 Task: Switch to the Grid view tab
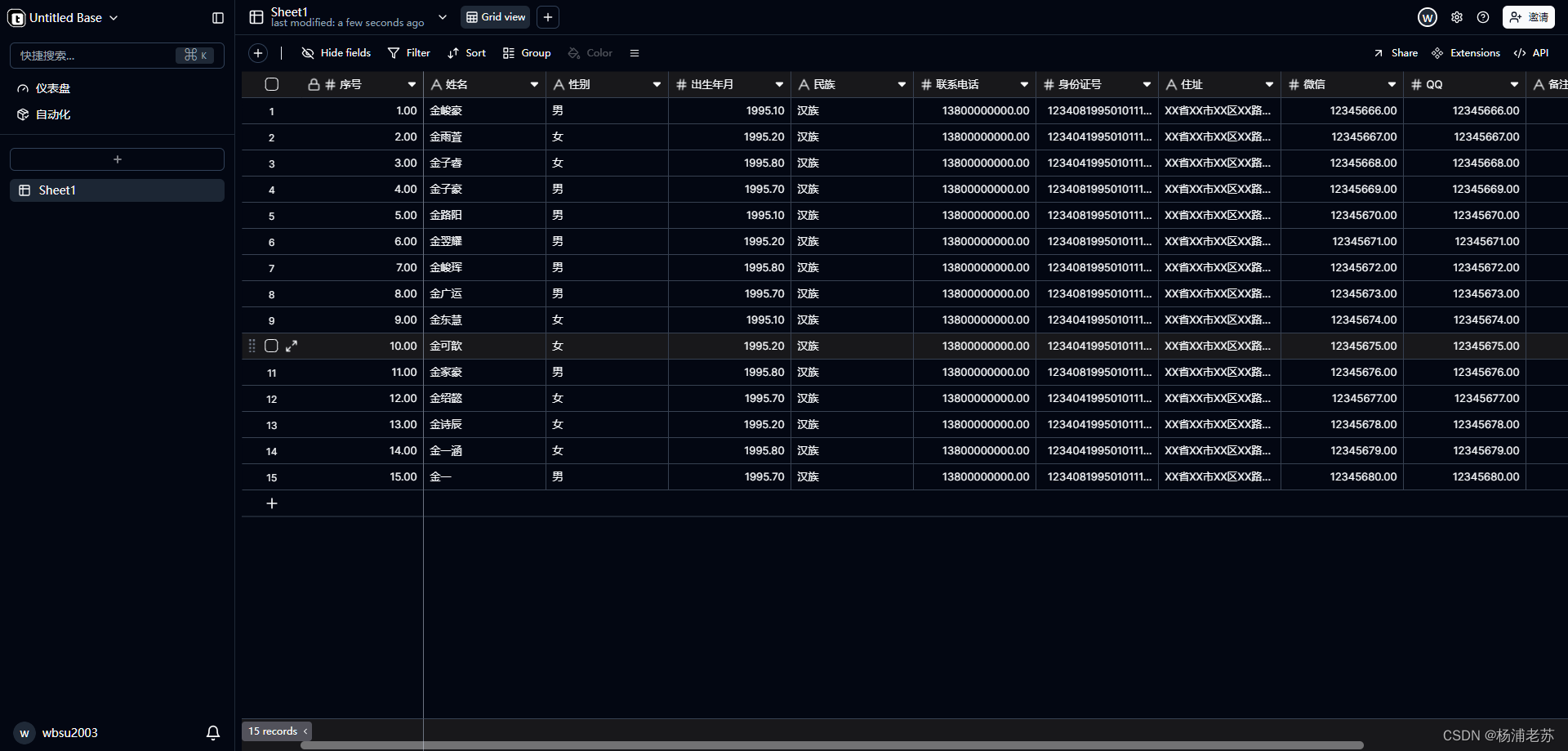[496, 17]
